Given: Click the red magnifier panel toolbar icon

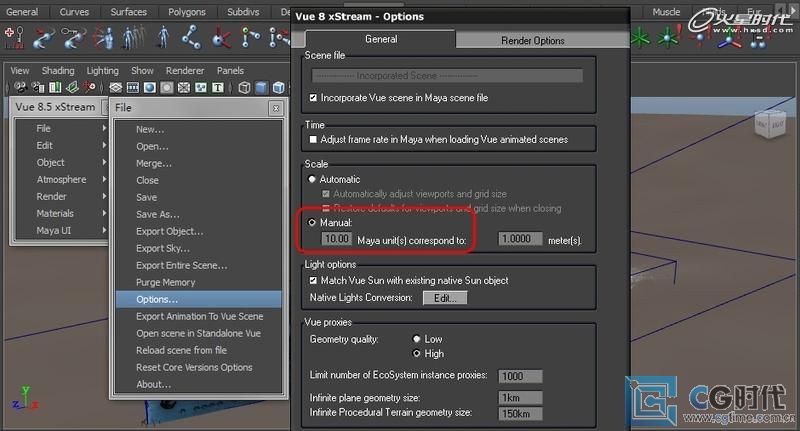Looking at the screenshot, I should (89, 88).
